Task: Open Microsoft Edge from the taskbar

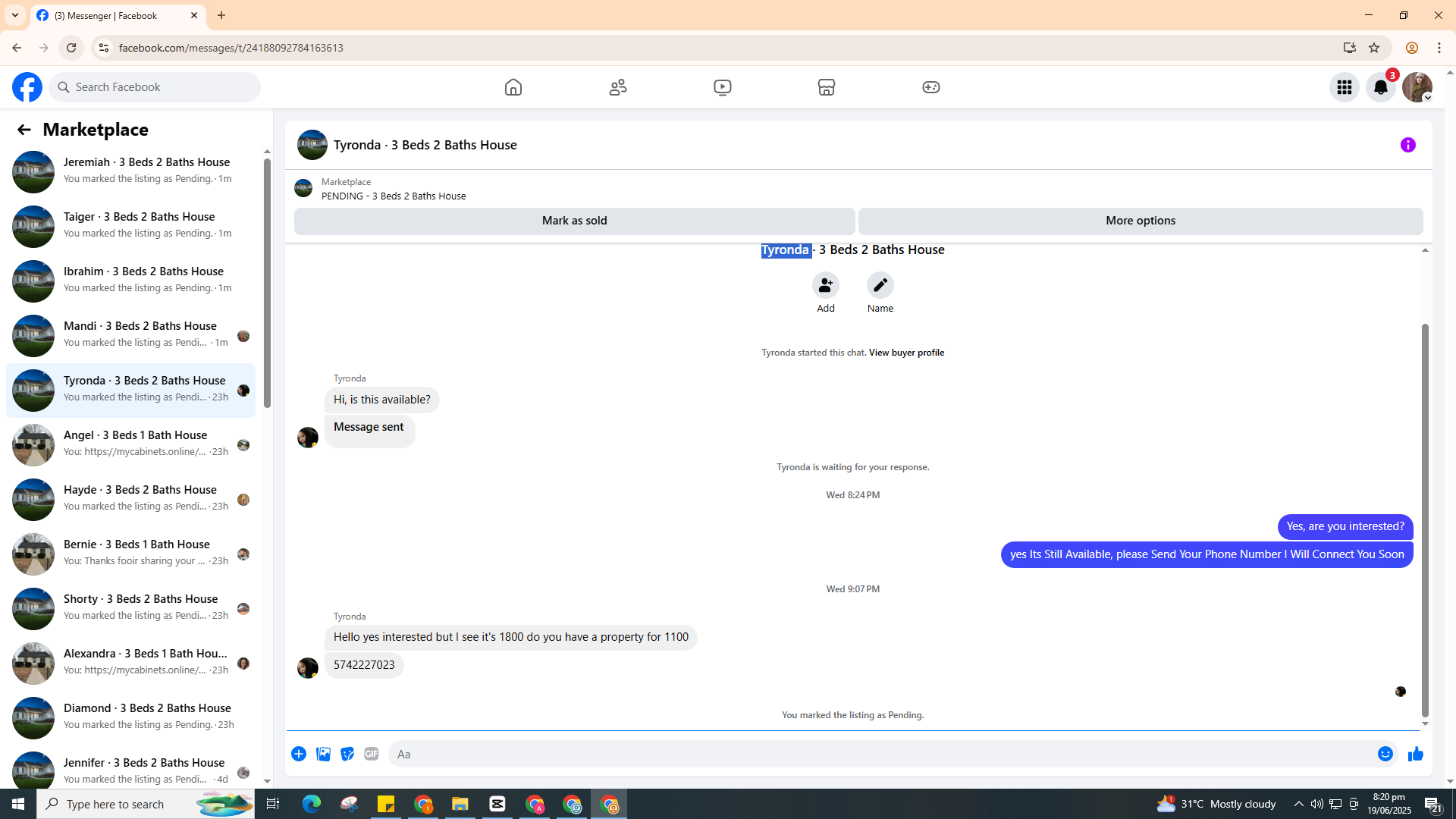Action: point(312,804)
